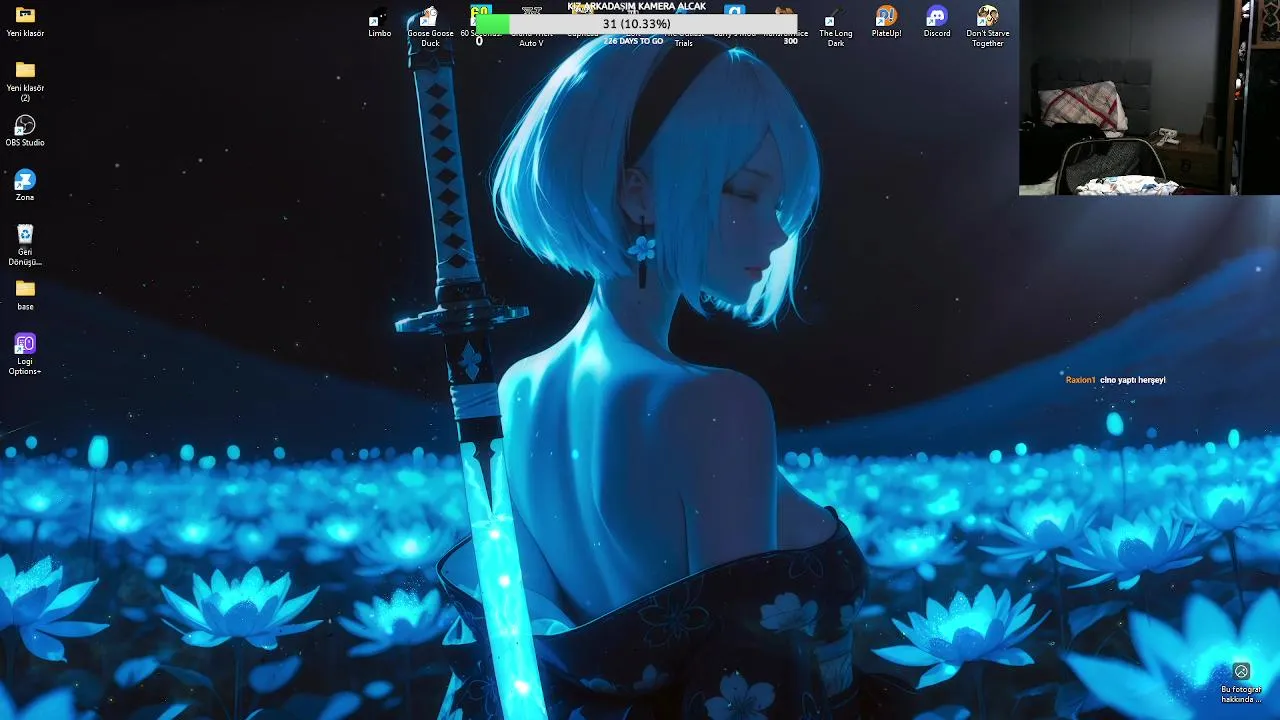Screen dimensions: 1280x720
Task: Click the chat message 'cino yaptı herşeyi'
Action: pyautogui.click(x=1133, y=380)
